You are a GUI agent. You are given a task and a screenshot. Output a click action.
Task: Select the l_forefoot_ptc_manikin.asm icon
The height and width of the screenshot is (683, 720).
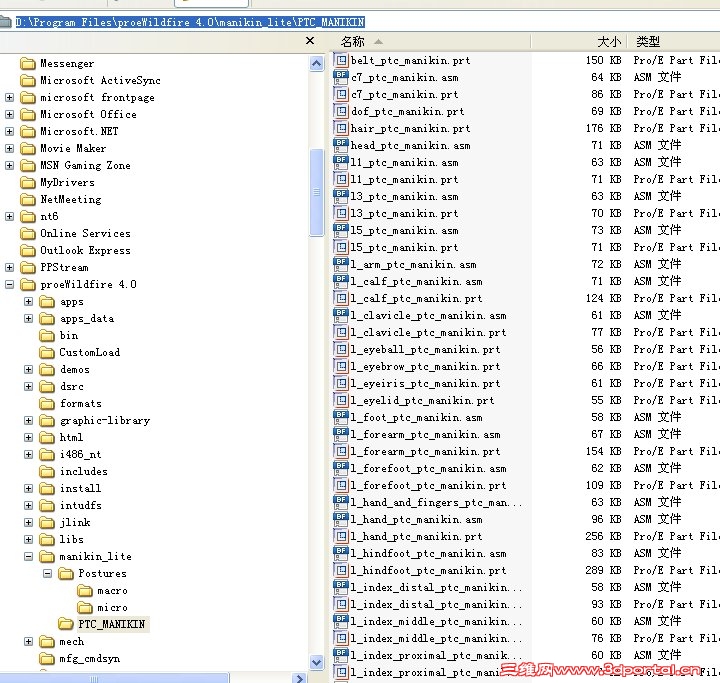(x=341, y=468)
